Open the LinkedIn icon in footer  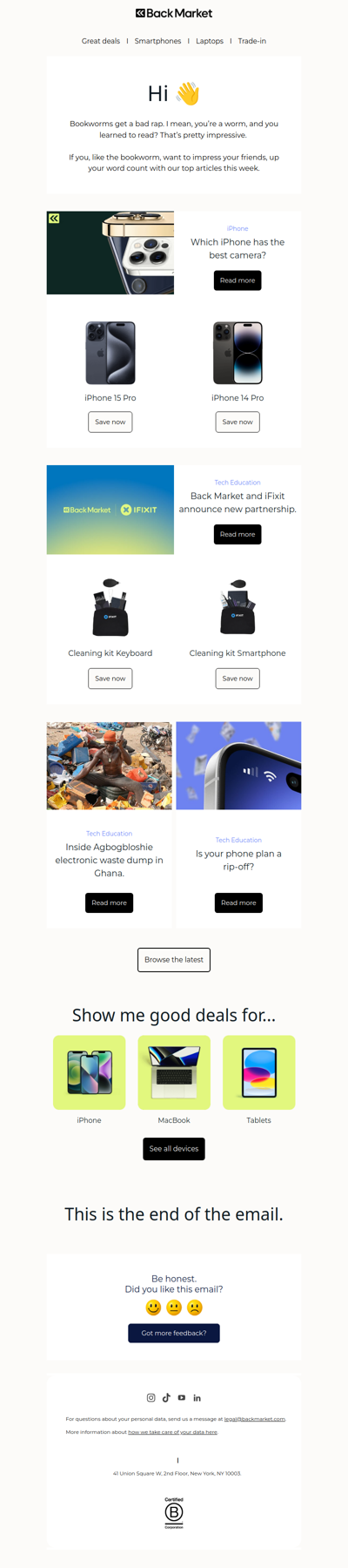coord(197,1397)
